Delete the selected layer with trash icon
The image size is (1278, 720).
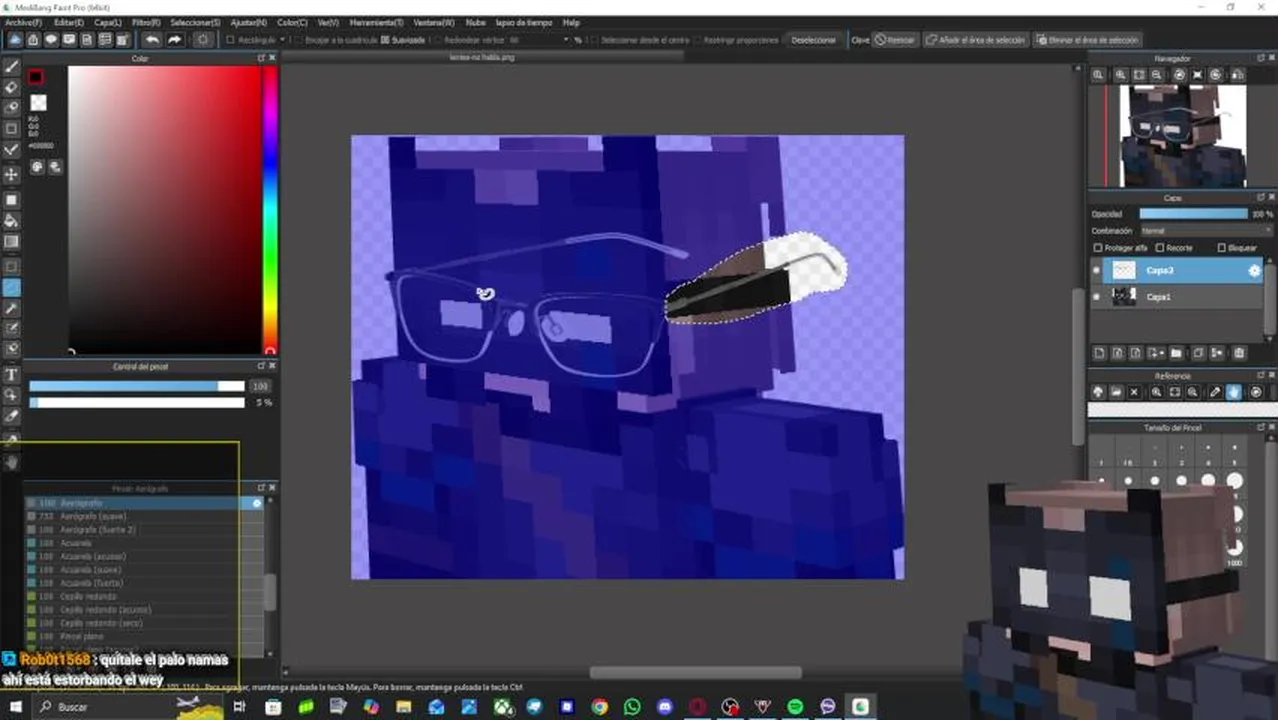coord(1239,353)
